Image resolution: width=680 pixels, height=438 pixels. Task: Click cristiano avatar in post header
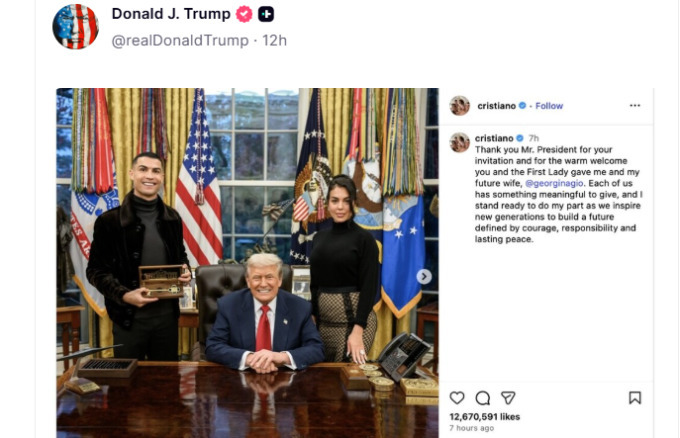(x=460, y=105)
